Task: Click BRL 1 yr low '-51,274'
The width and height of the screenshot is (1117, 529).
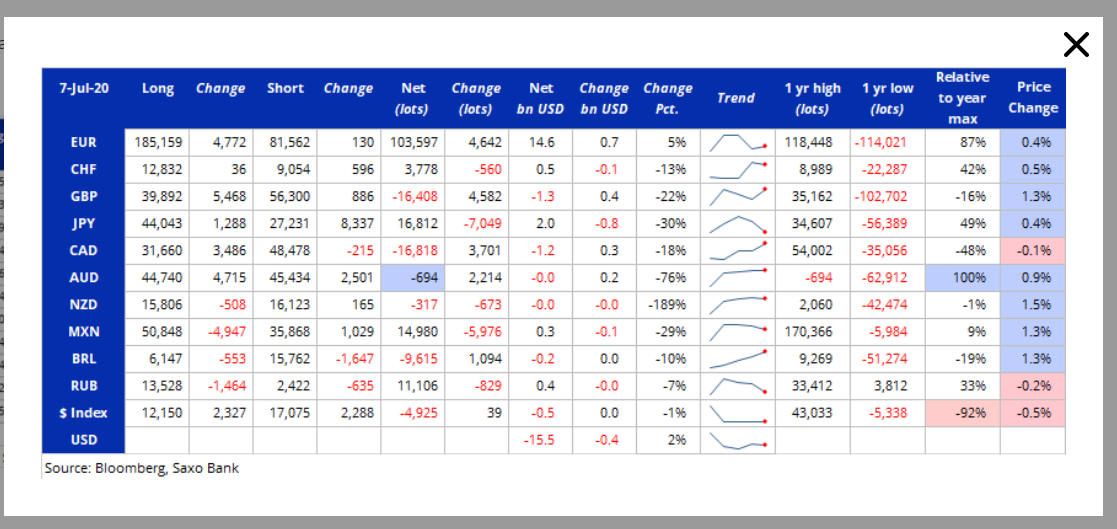Action: click(883, 359)
